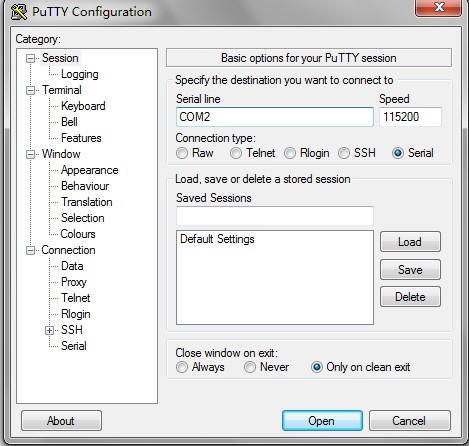Load the selected saved session
This screenshot has height=446, width=469.
coord(410,242)
